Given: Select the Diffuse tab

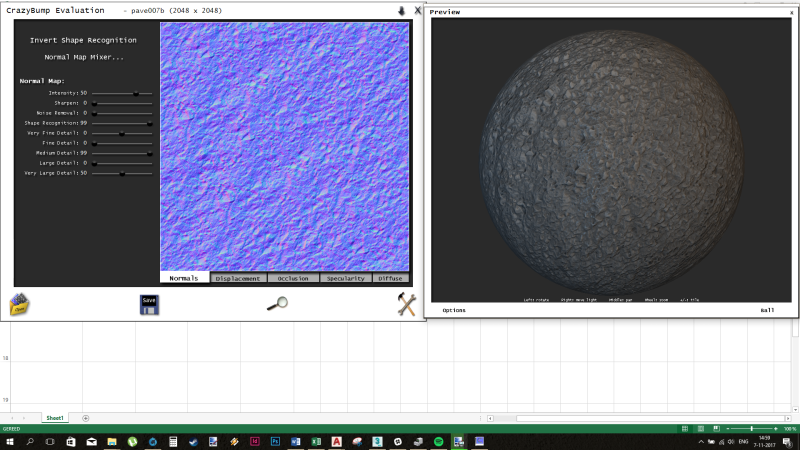Looking at the screenshot, I should [x=390, y=278].
